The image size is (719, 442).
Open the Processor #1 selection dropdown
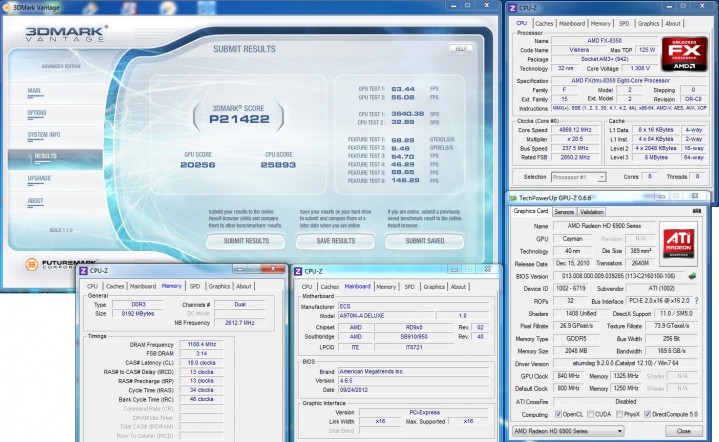click(x=578, y=177)
